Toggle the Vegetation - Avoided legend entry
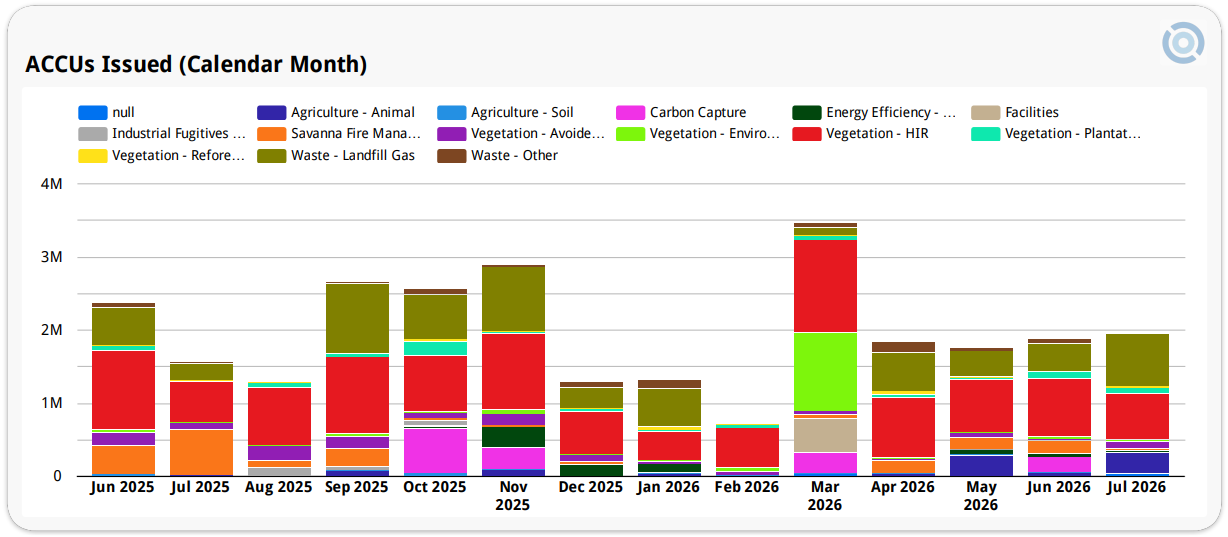1228x537 pixels. [x=521, y=133]
